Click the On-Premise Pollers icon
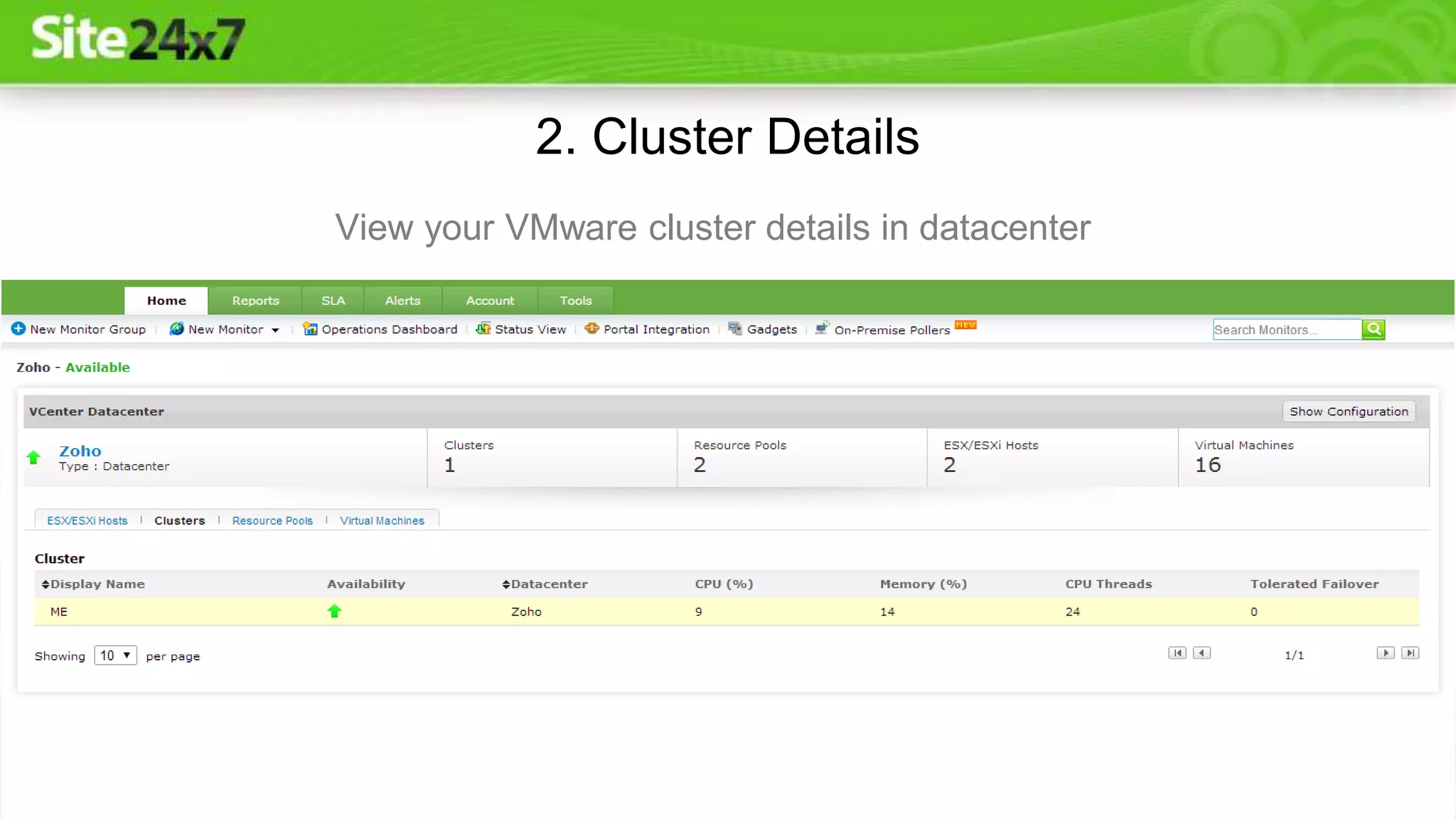Screen dimensions: 1456x819 click(822, 328)
